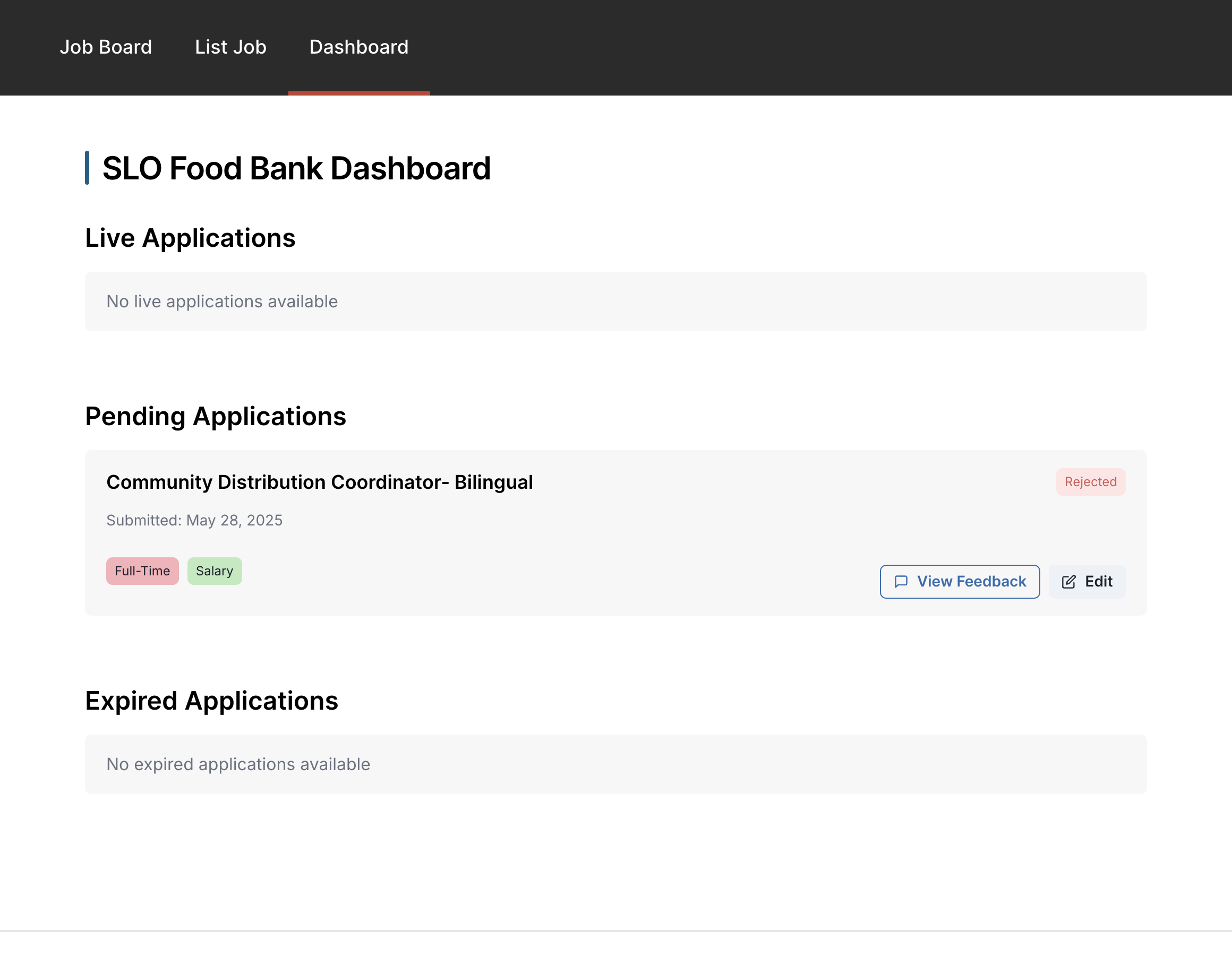Click the Rejected status badge
Image resolution: width=1232 pixels, height=966 pixels.
(1090, 482)
